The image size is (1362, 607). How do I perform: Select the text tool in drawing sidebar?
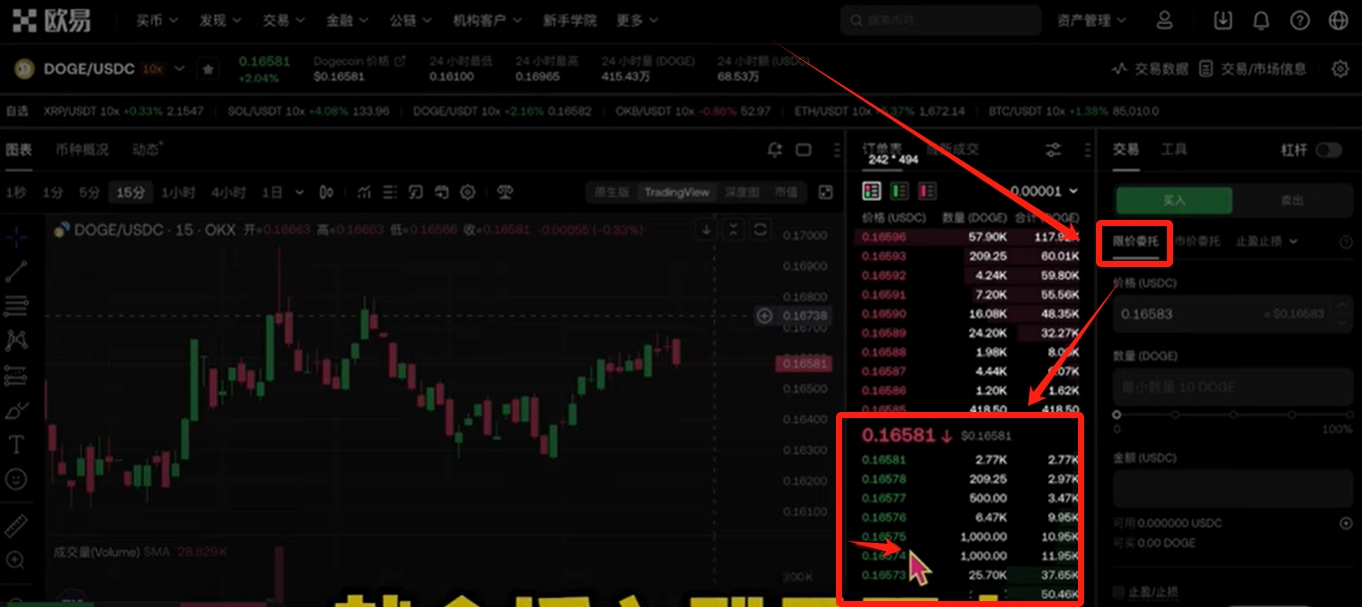tap(16, 444)
